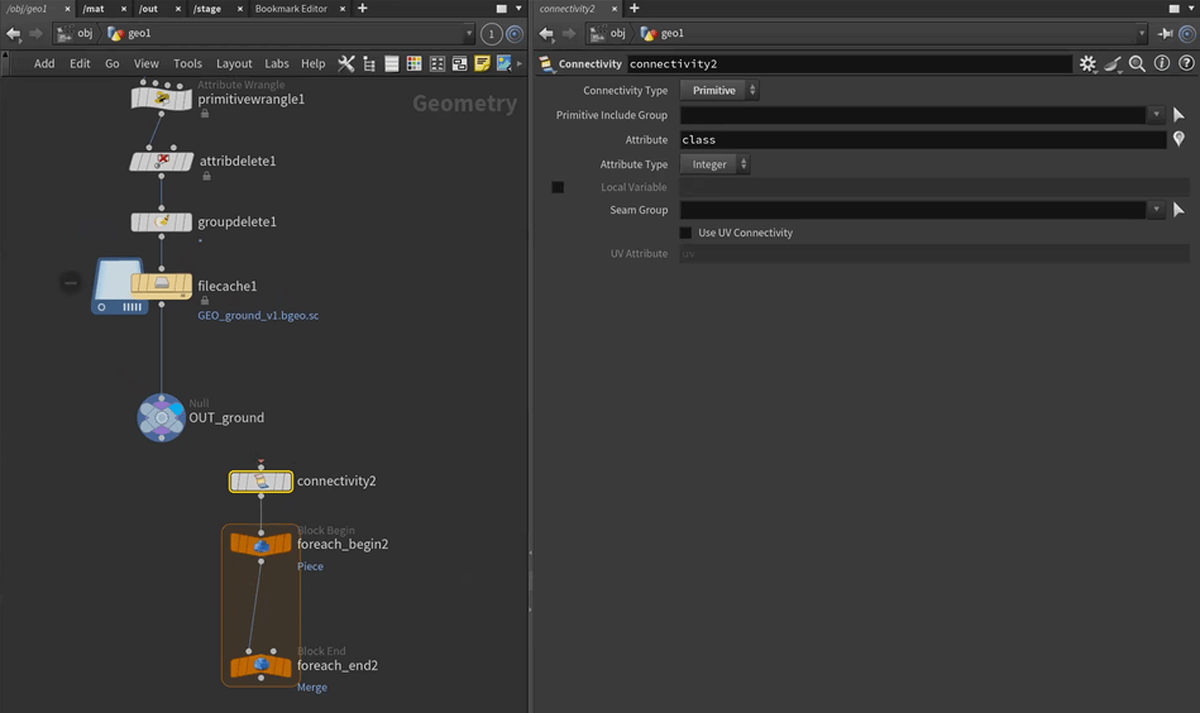Expand the Seam Group dropdown arrow
Viewport: 1200px width, 713px height.
point(1156,210)
